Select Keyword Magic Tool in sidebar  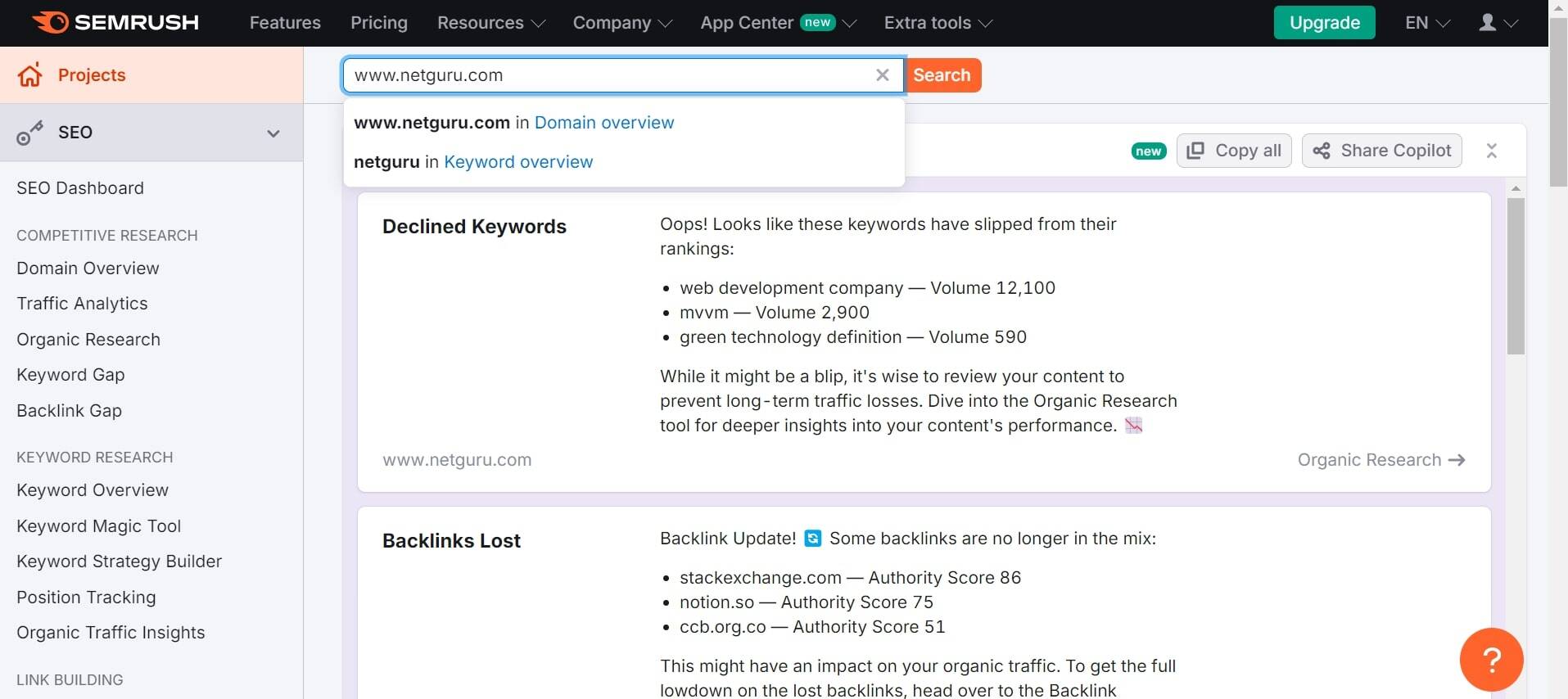98,526
